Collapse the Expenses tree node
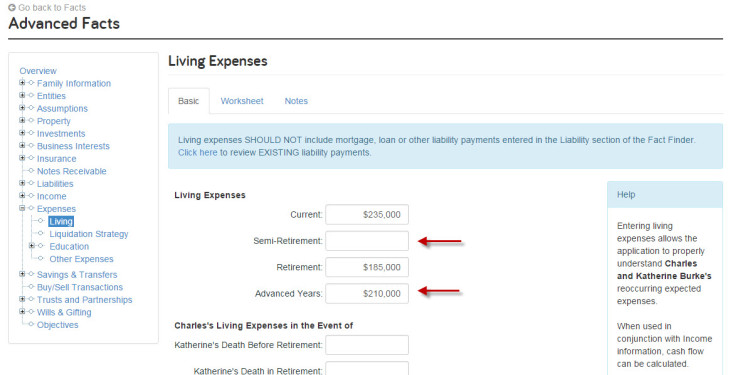 [22, 208]
